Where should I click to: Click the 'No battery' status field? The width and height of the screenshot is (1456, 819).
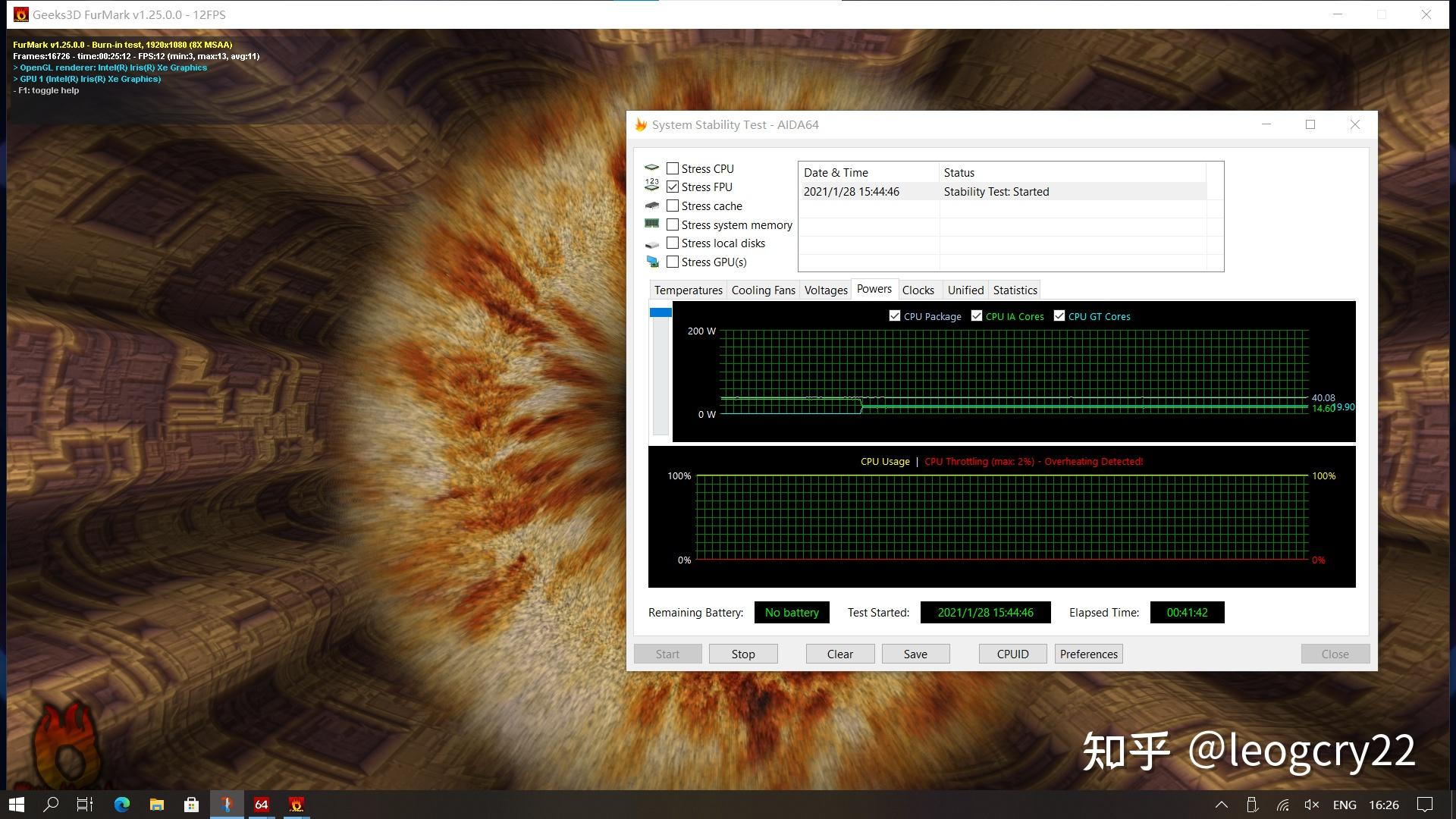pyautogui.click(x=792, y=612)
